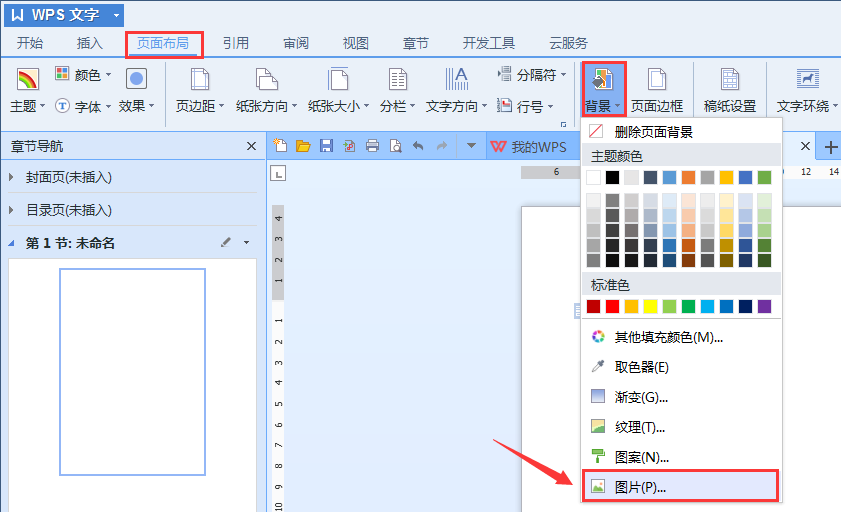Open the 分隔符 breaks dropdown
Image resolution: width=841 pixels, height=512 pixels.
532,75
